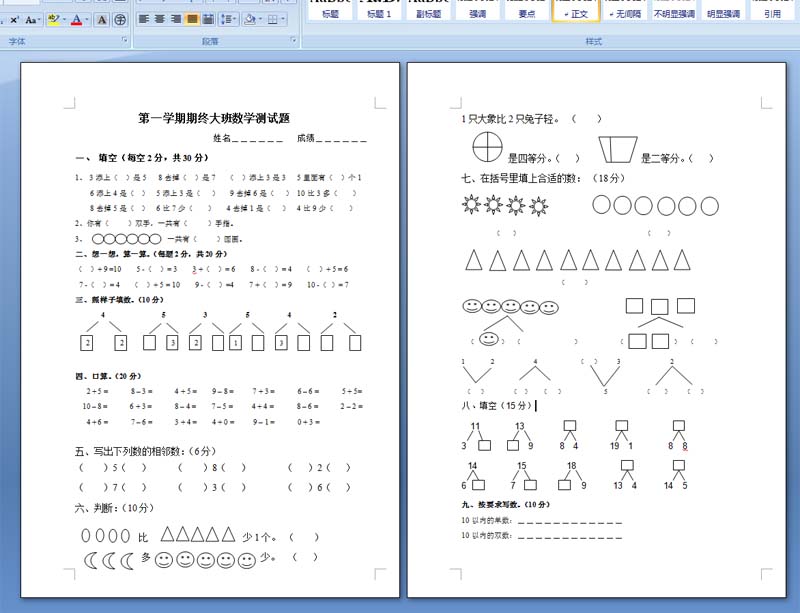Viewport: 800px width, 613px height.
Task: Toggle character shading (A)
Action: point(102,20)
